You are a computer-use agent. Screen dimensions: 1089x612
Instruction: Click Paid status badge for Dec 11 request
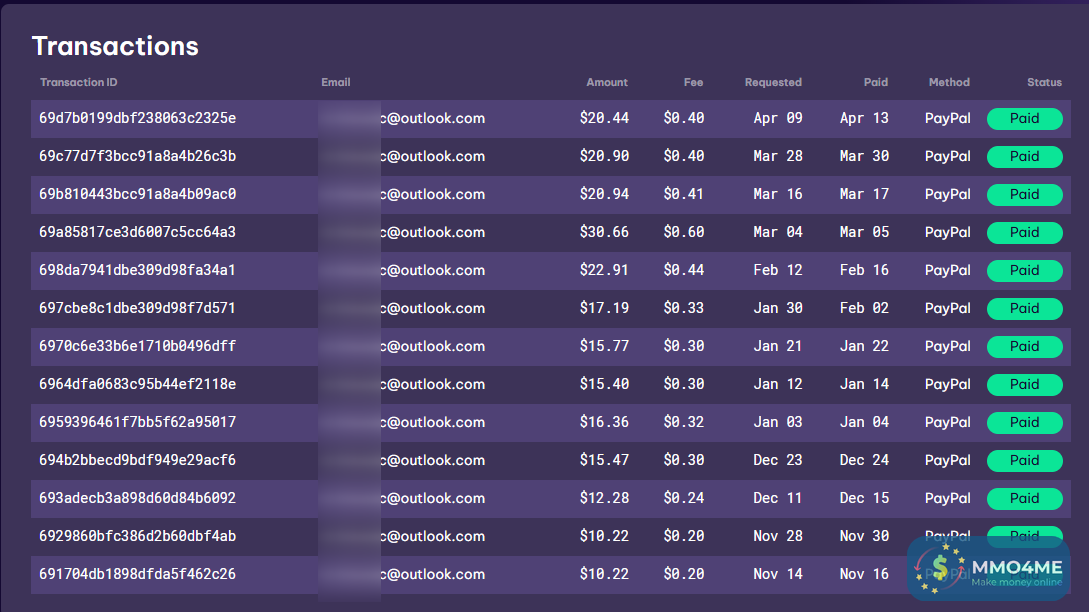click(1024, 498)
